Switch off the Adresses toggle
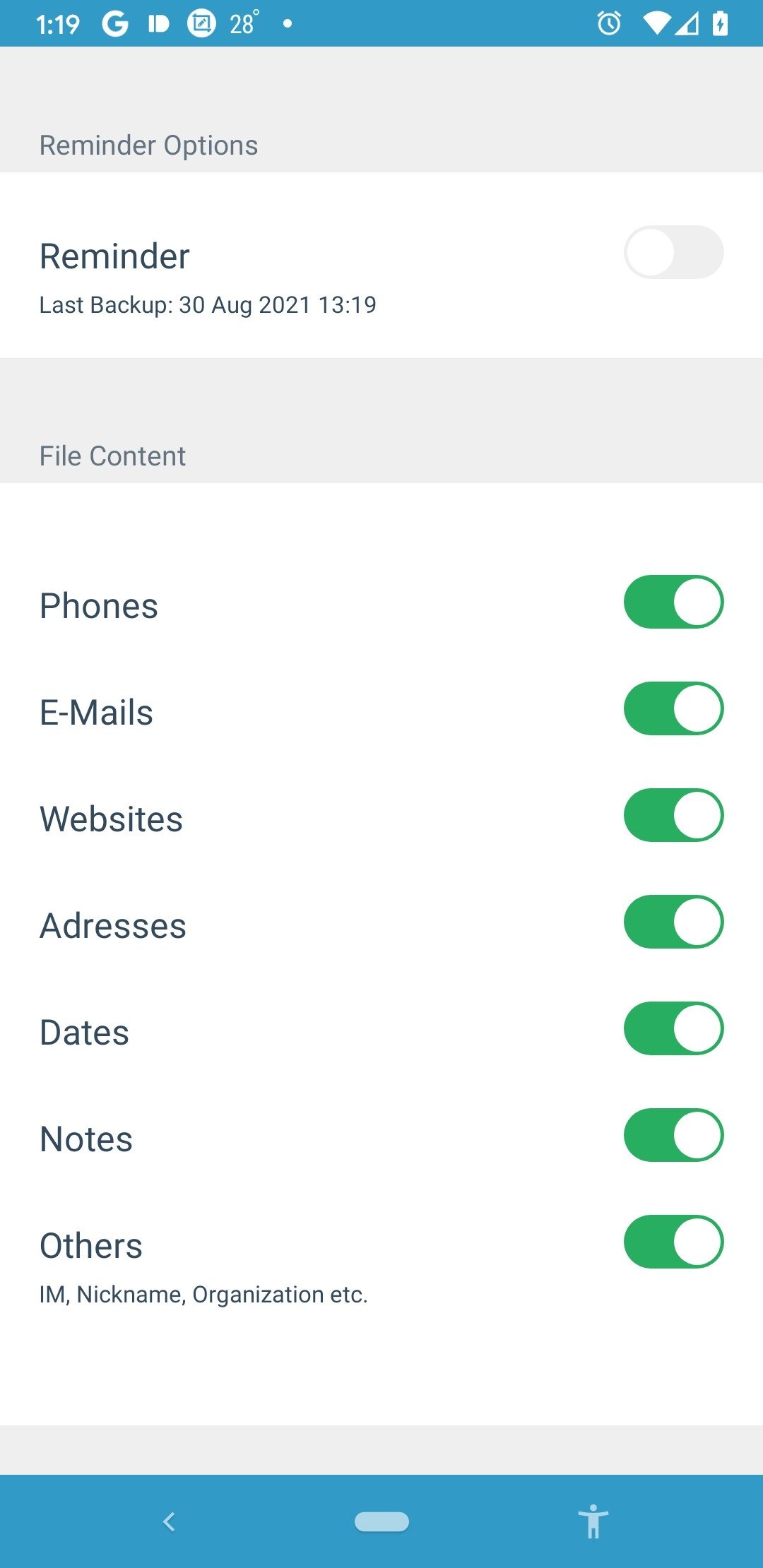 click(x=673, y=922)
